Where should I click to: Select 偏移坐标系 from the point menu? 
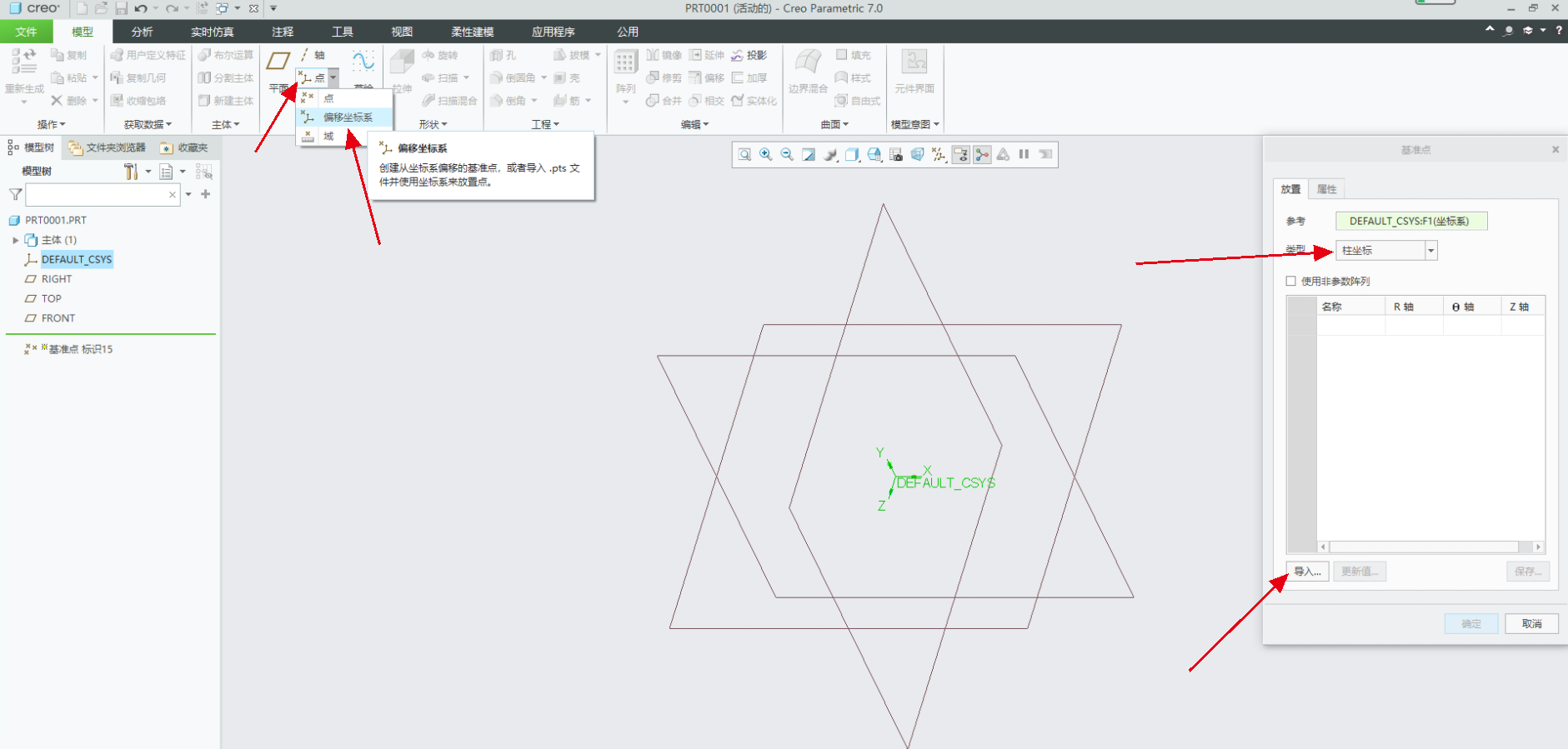pos(348,117)
